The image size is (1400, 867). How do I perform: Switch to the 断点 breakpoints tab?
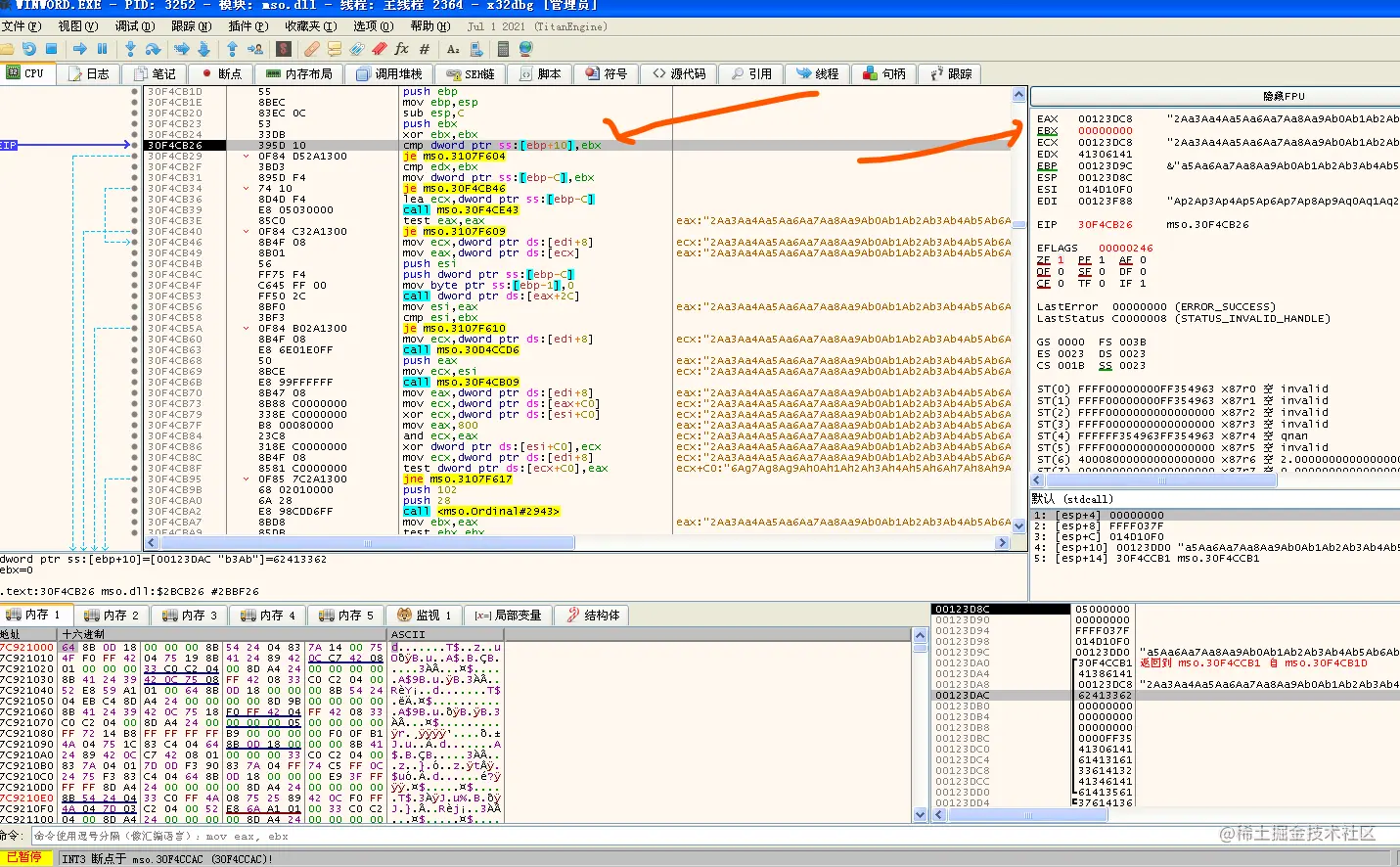(x=220, y=73)
